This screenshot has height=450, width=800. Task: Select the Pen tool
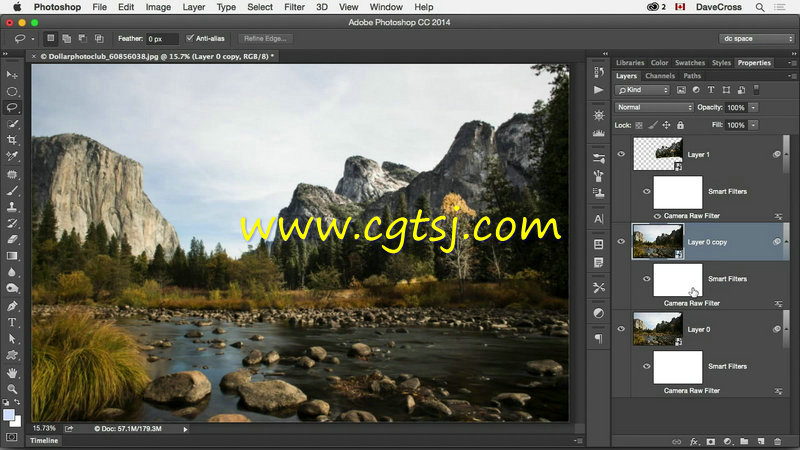point(12,306)
